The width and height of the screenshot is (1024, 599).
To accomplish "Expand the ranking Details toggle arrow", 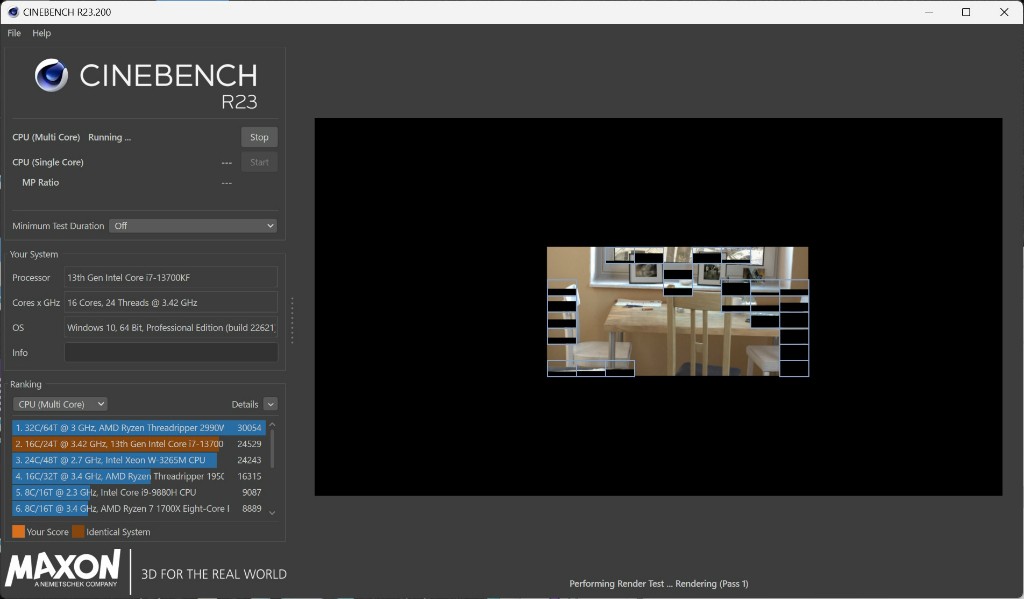I will pos(270,404).
